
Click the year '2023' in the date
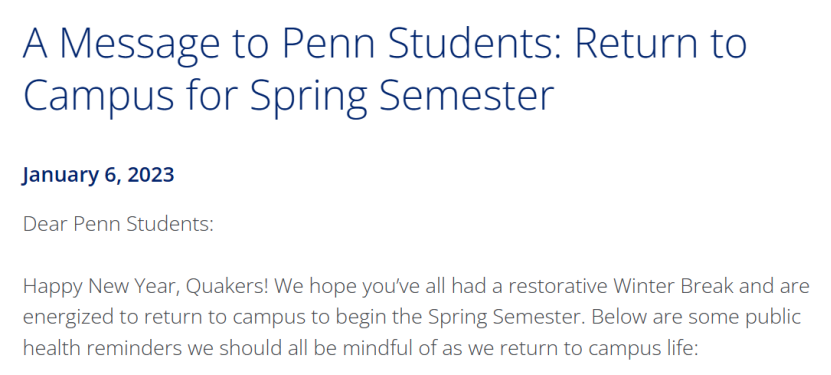click(151, 175)
